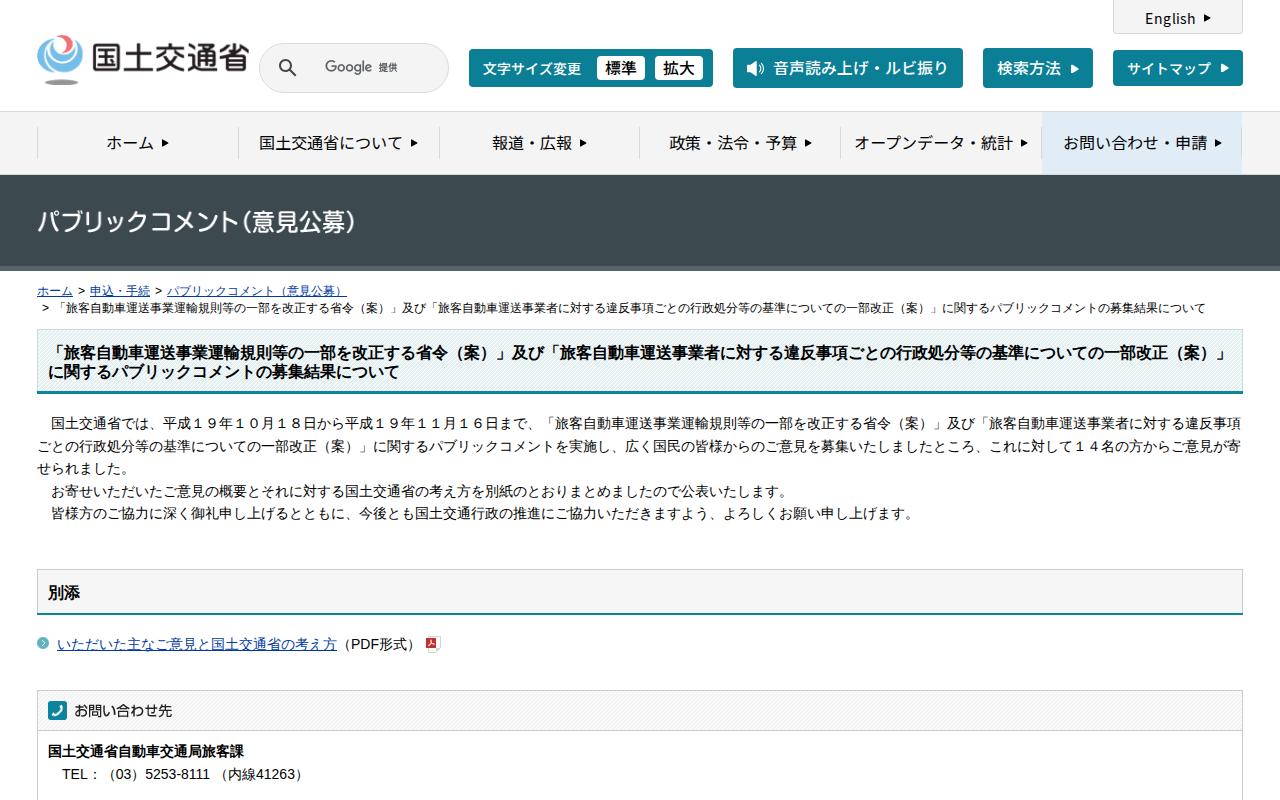This screenshot has width=1280, height=800.
Task: Click the PDF icon beside the attachment link
Action: pyautogui.click(x=432, y=644)
